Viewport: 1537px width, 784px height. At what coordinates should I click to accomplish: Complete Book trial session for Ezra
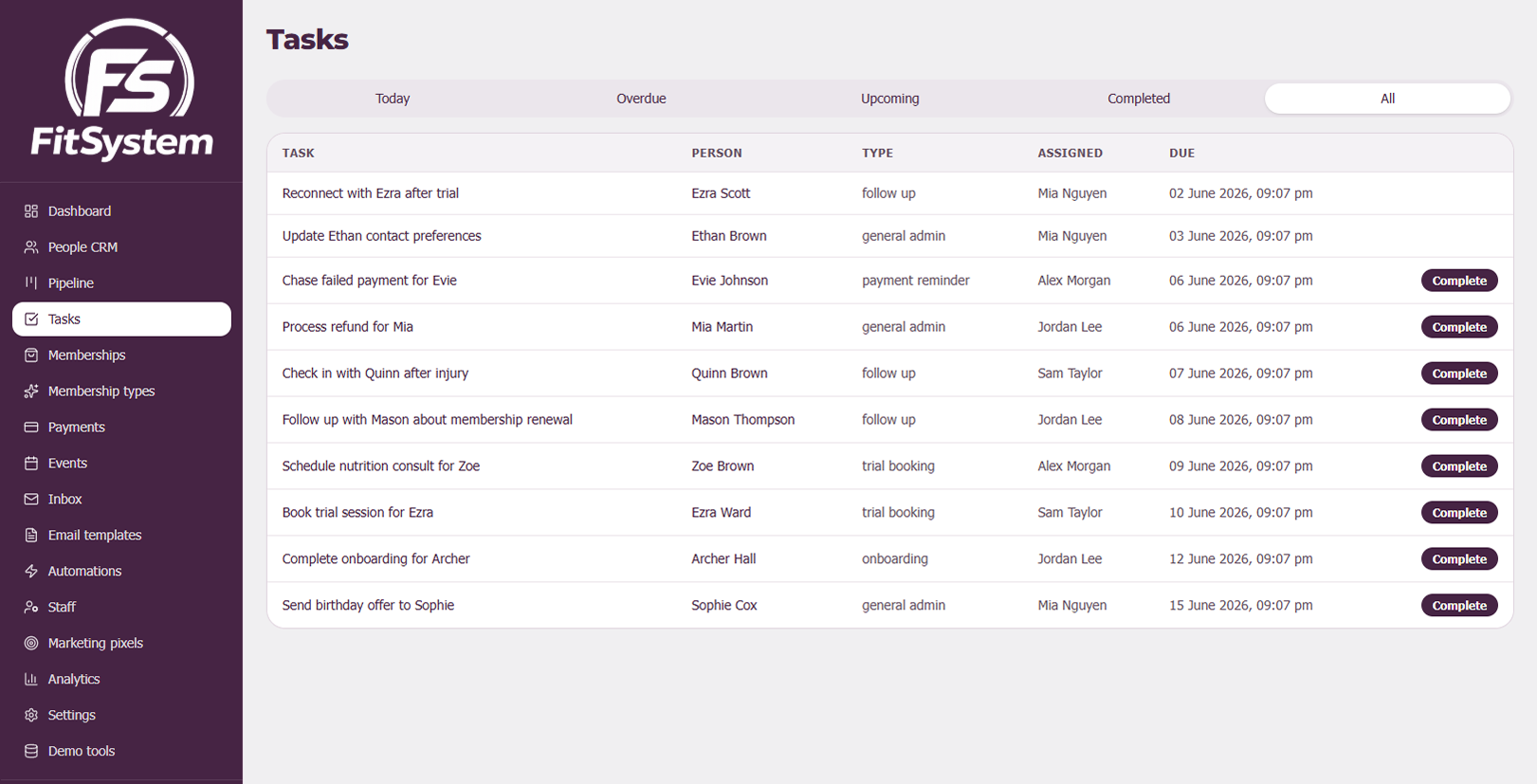[x=1459, y=513]
